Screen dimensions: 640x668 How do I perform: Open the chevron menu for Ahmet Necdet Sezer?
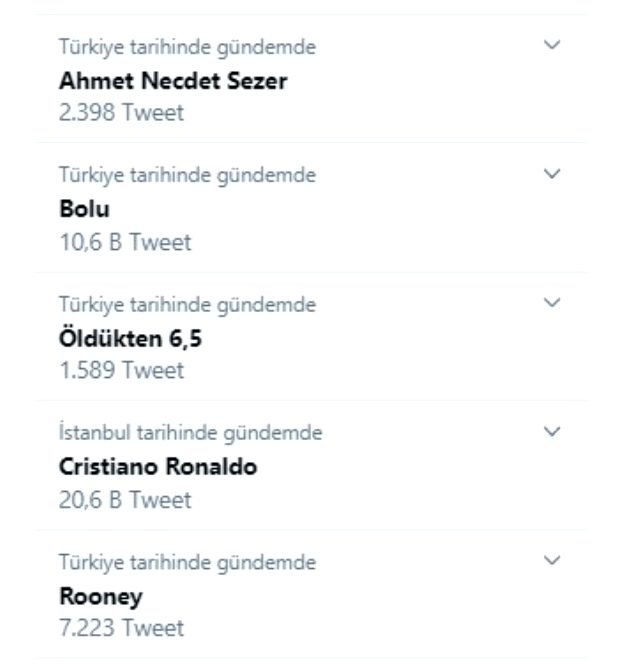[x=552, y=45]
